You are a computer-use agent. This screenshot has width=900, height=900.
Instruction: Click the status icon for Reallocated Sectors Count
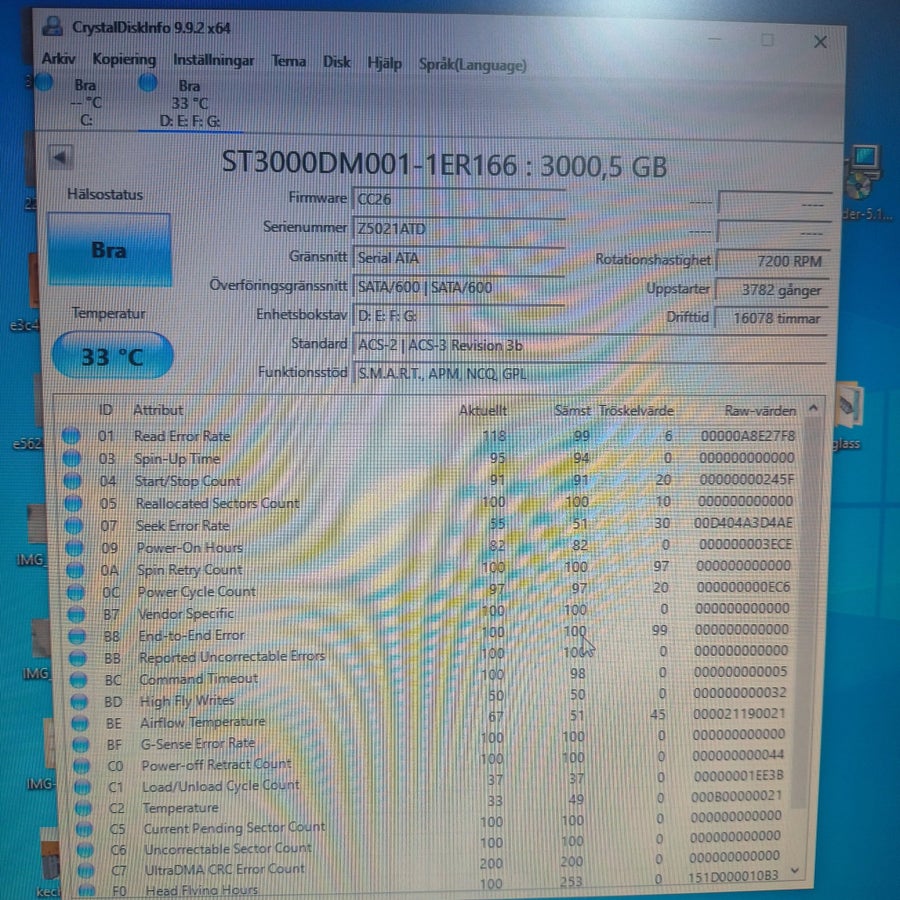(x=73, y=503)
